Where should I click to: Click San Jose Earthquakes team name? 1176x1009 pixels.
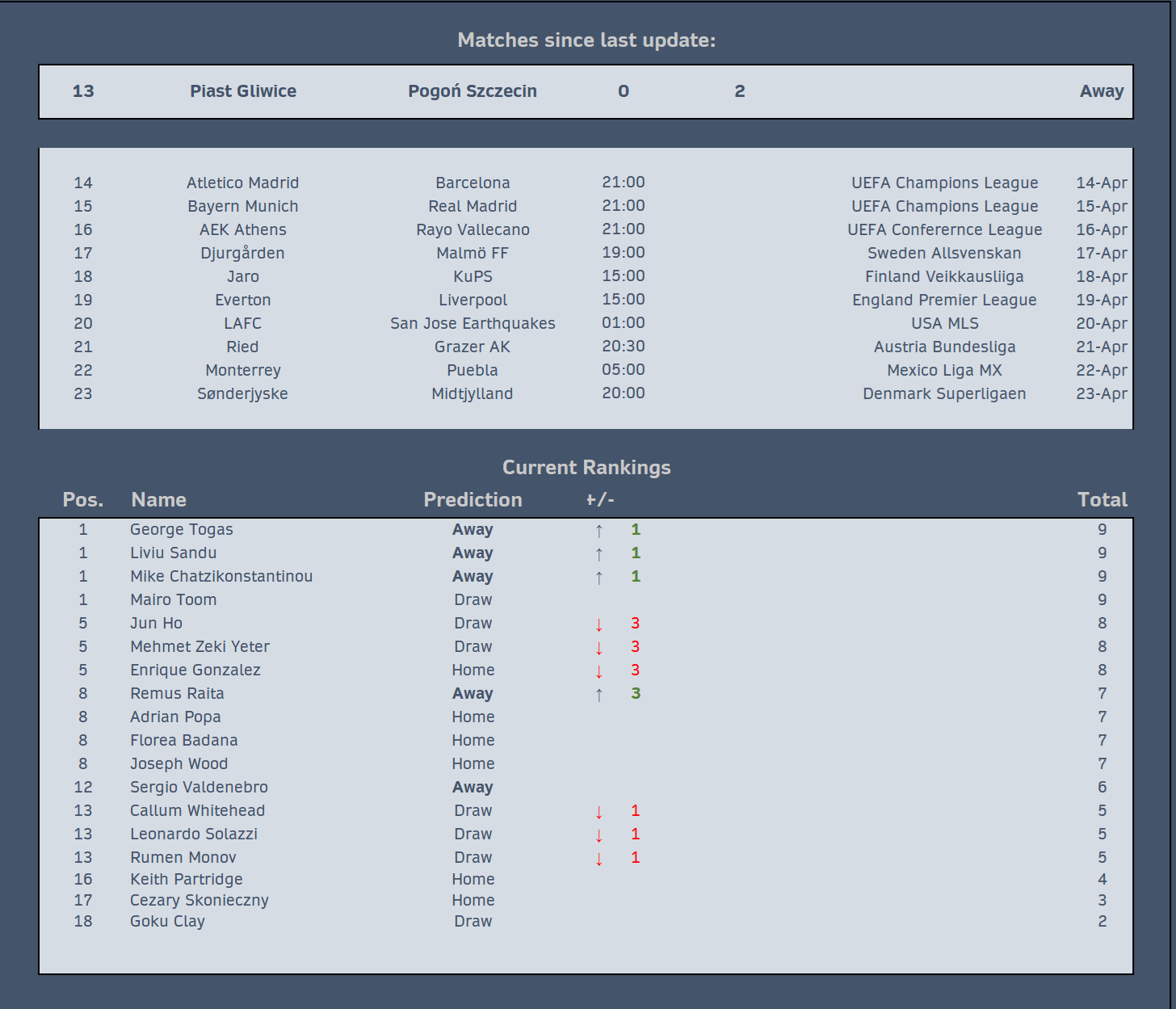[472, 323]
